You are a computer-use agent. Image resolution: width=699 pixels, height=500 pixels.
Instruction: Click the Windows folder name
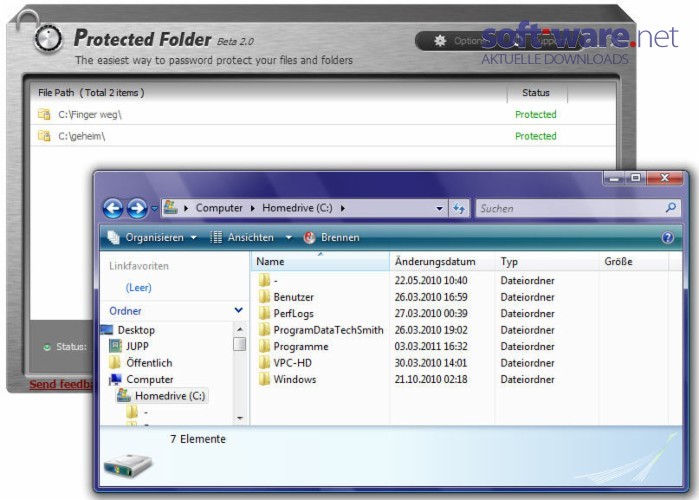(295, 380)
